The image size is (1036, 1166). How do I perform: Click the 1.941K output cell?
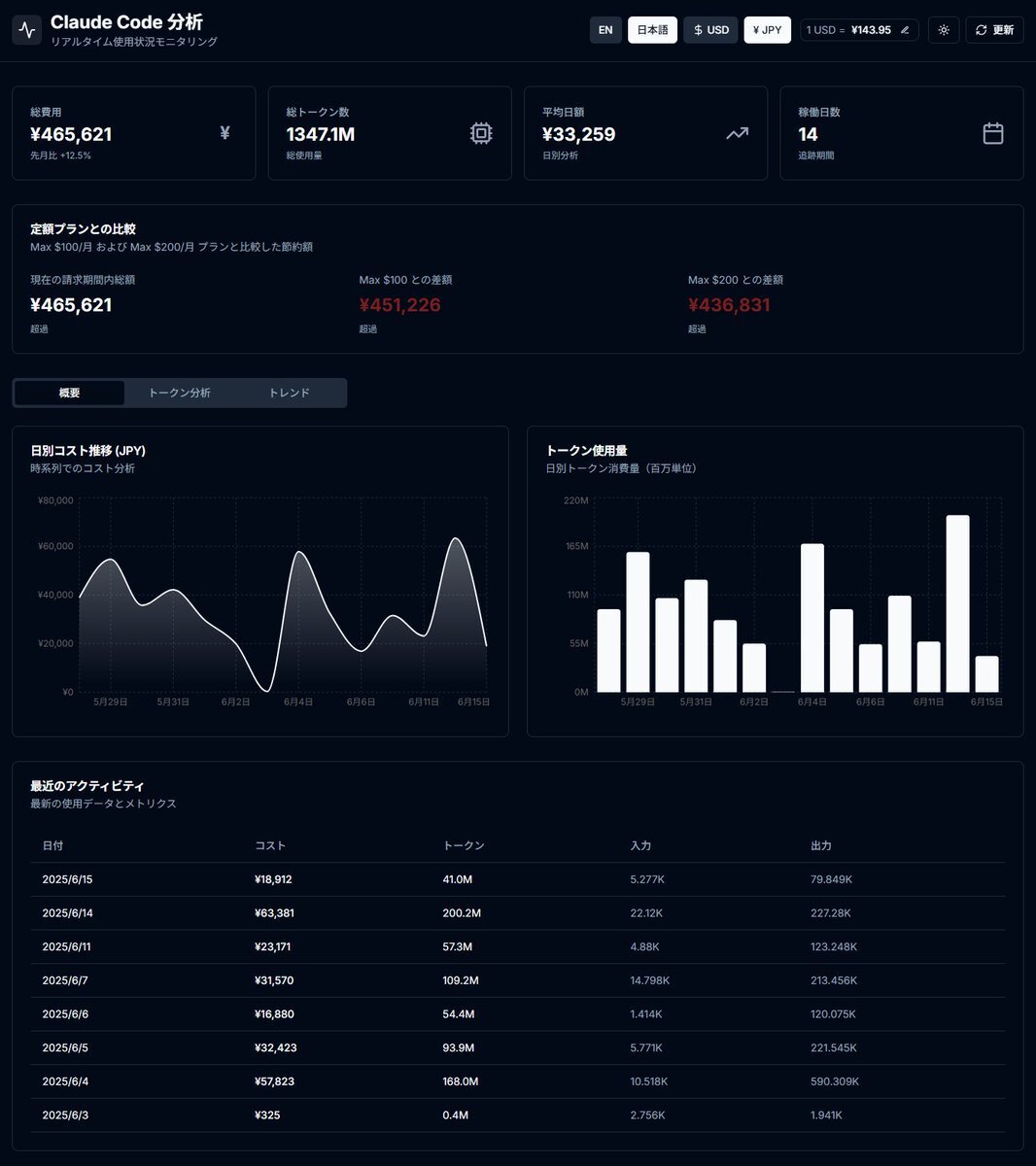[x=827, y=1115]
